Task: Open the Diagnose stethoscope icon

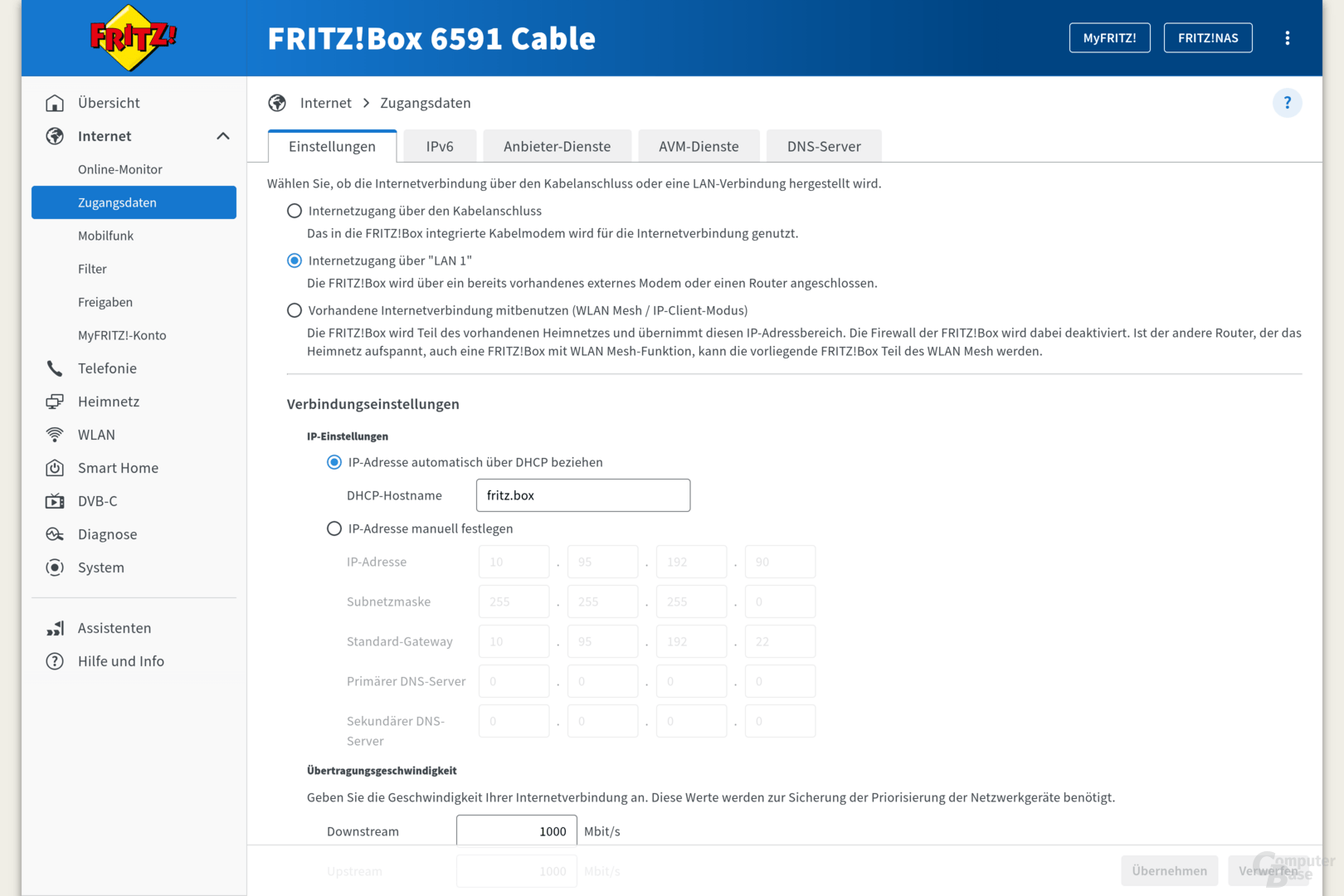Action: pyautogui.click(x=54, y=533)
